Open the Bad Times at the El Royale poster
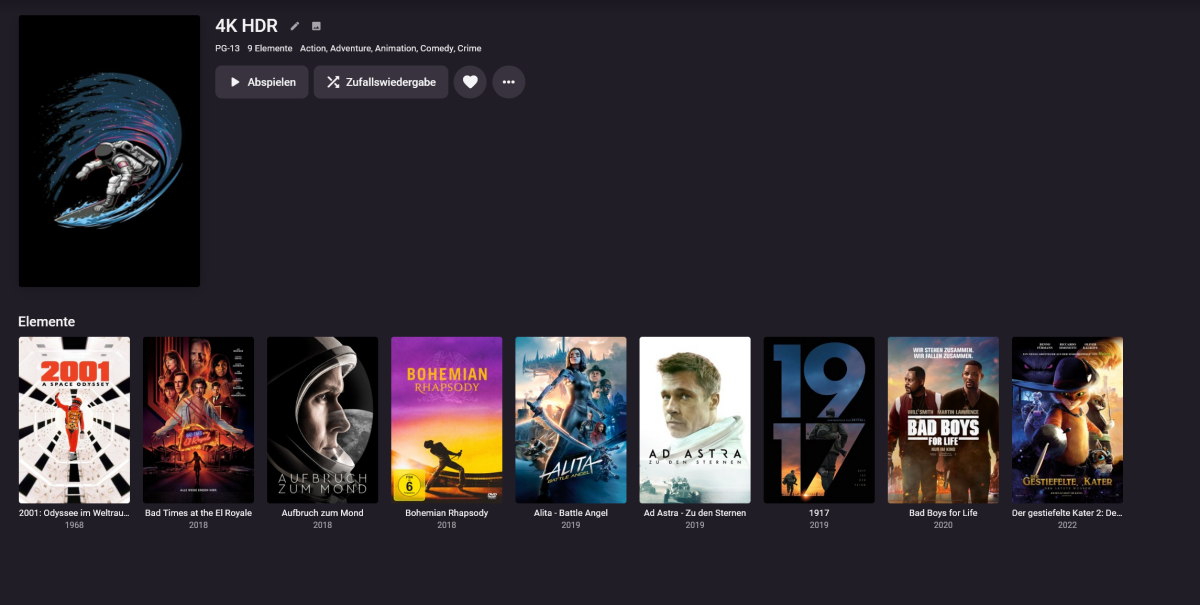1200x605 pixels. click(198, 420)
